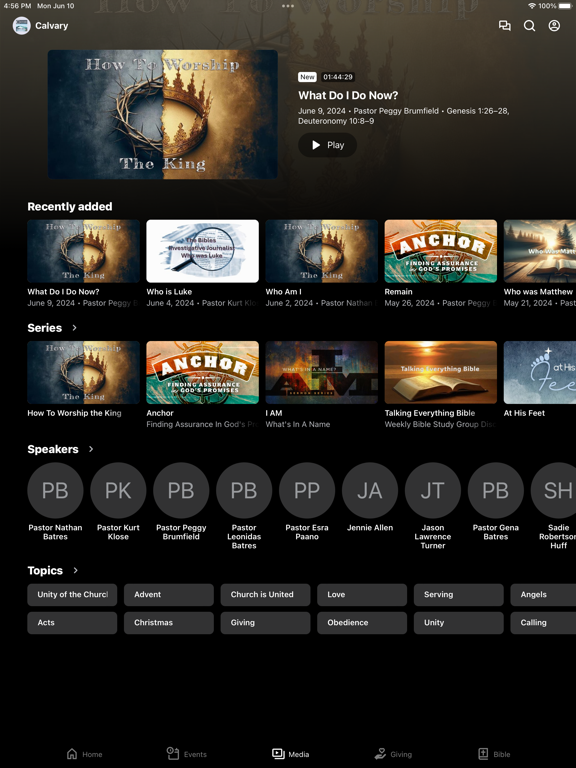The width and height of the screenshot is (576, 768).
Task: Select speaker Jason Lawrence Turner avatar
Action: [433, 490]
